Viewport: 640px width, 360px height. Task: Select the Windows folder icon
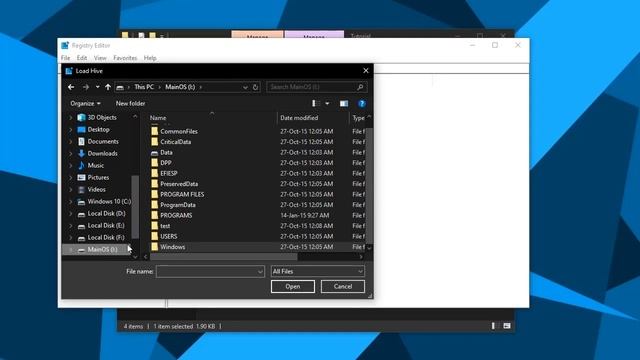[154, 247]
